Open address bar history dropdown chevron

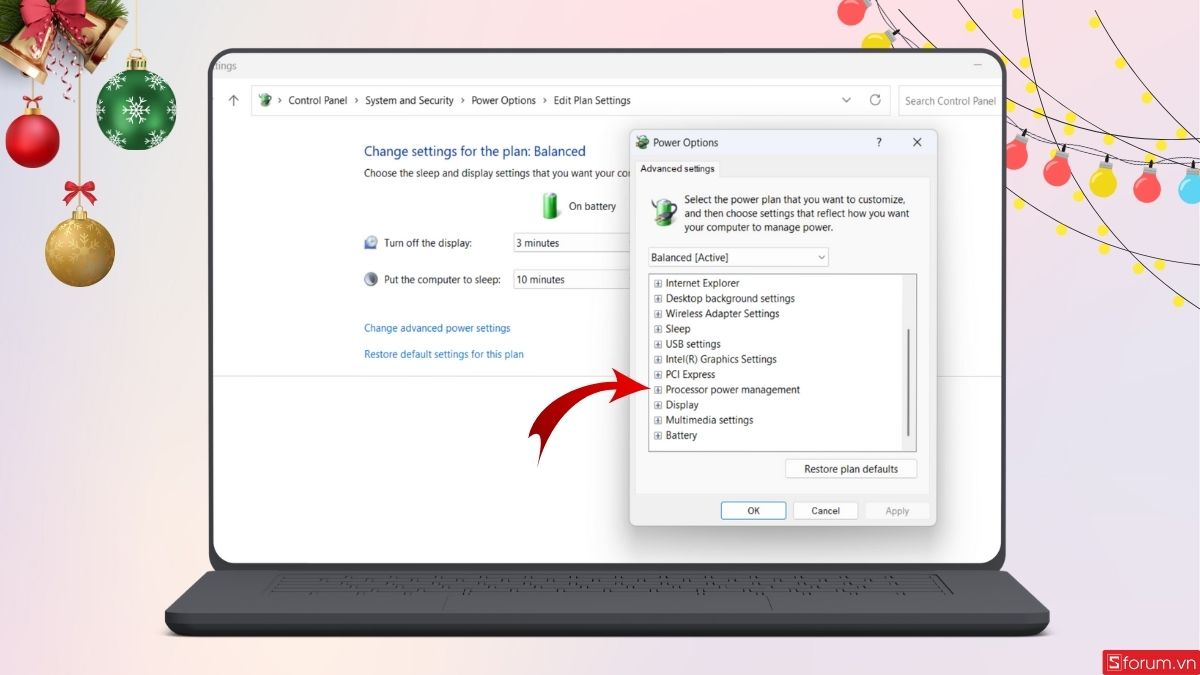(x=847, y=100)
